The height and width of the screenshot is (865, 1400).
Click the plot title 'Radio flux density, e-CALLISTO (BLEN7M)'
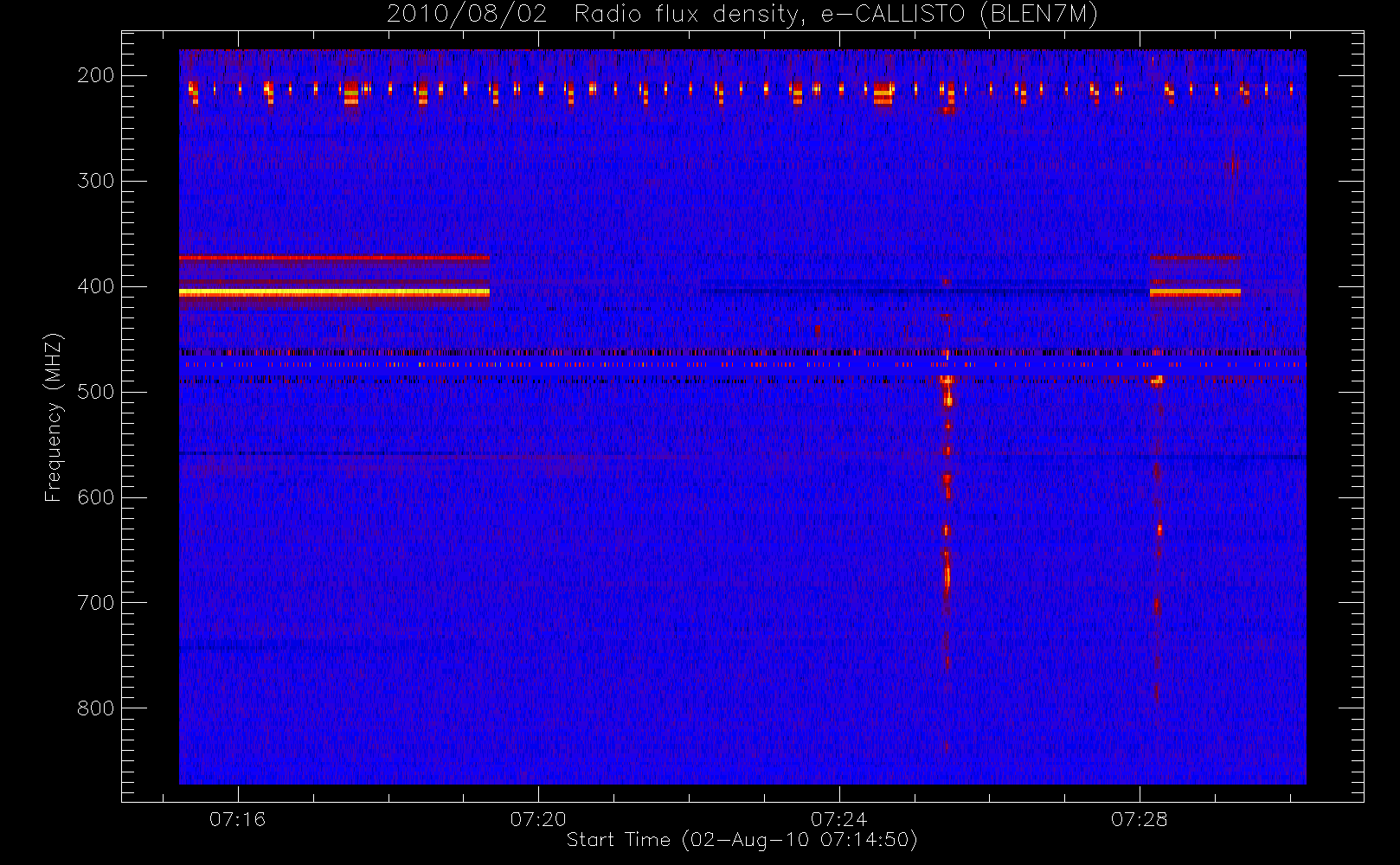(836, 15)
